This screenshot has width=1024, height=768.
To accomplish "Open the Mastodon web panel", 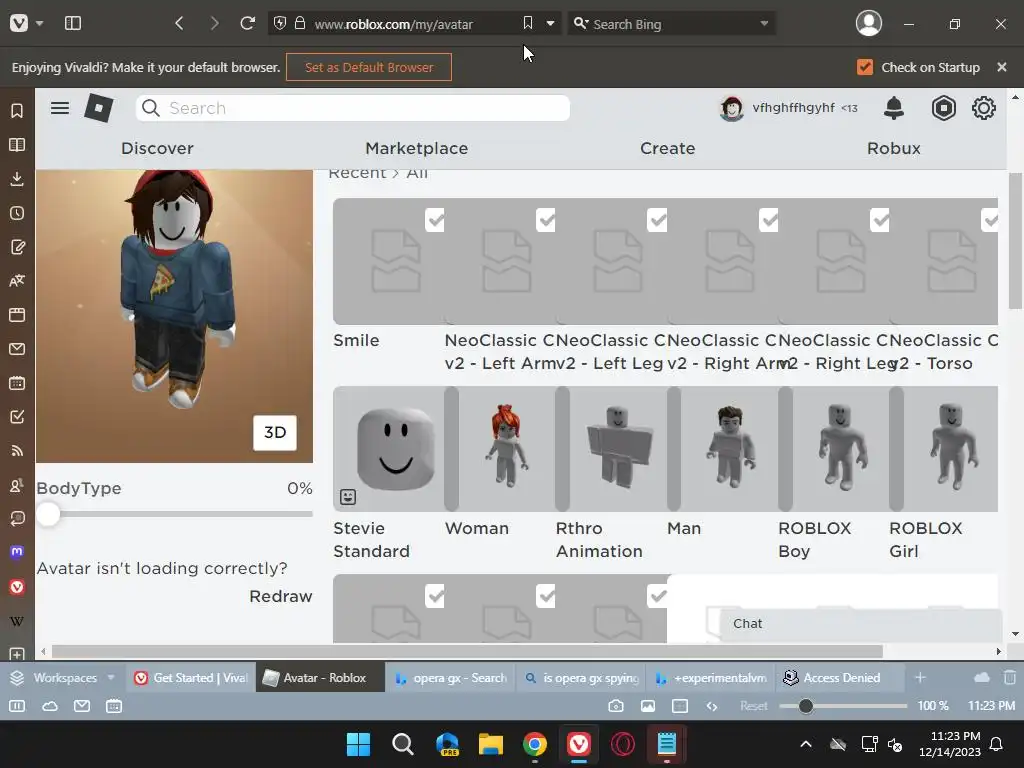I will coord(17,552).
